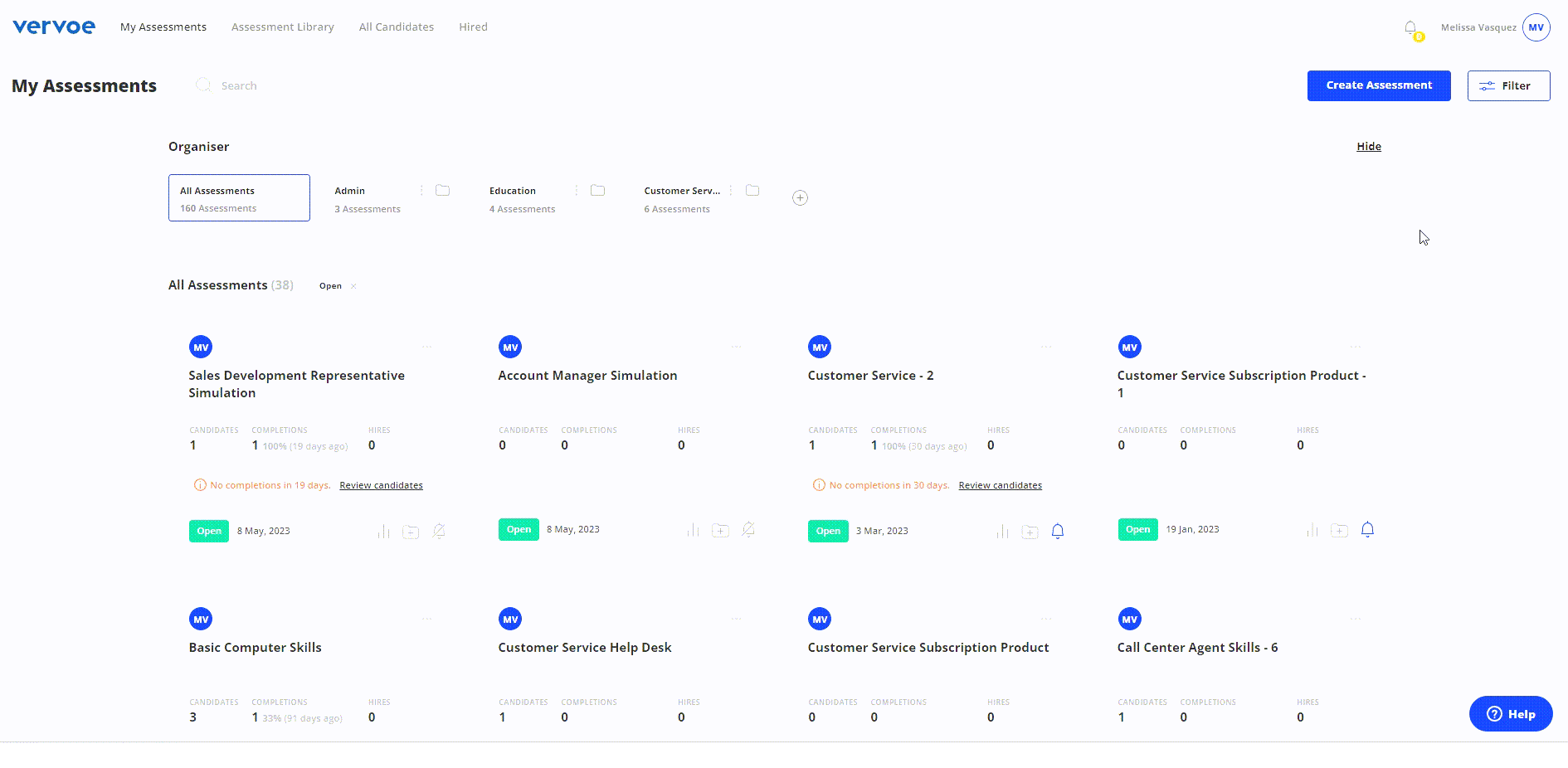
Task: Open analytics chart for Customer Service - 2
Action: [x=1002, y=532]
